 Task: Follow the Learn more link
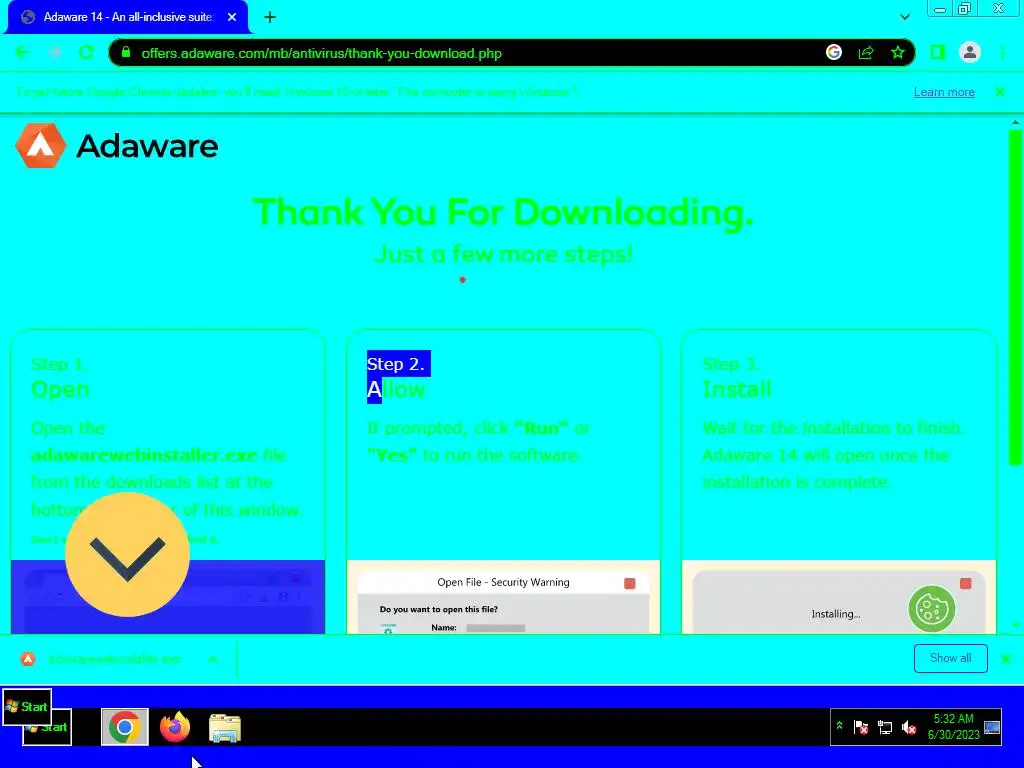click(x=944, y=92)
